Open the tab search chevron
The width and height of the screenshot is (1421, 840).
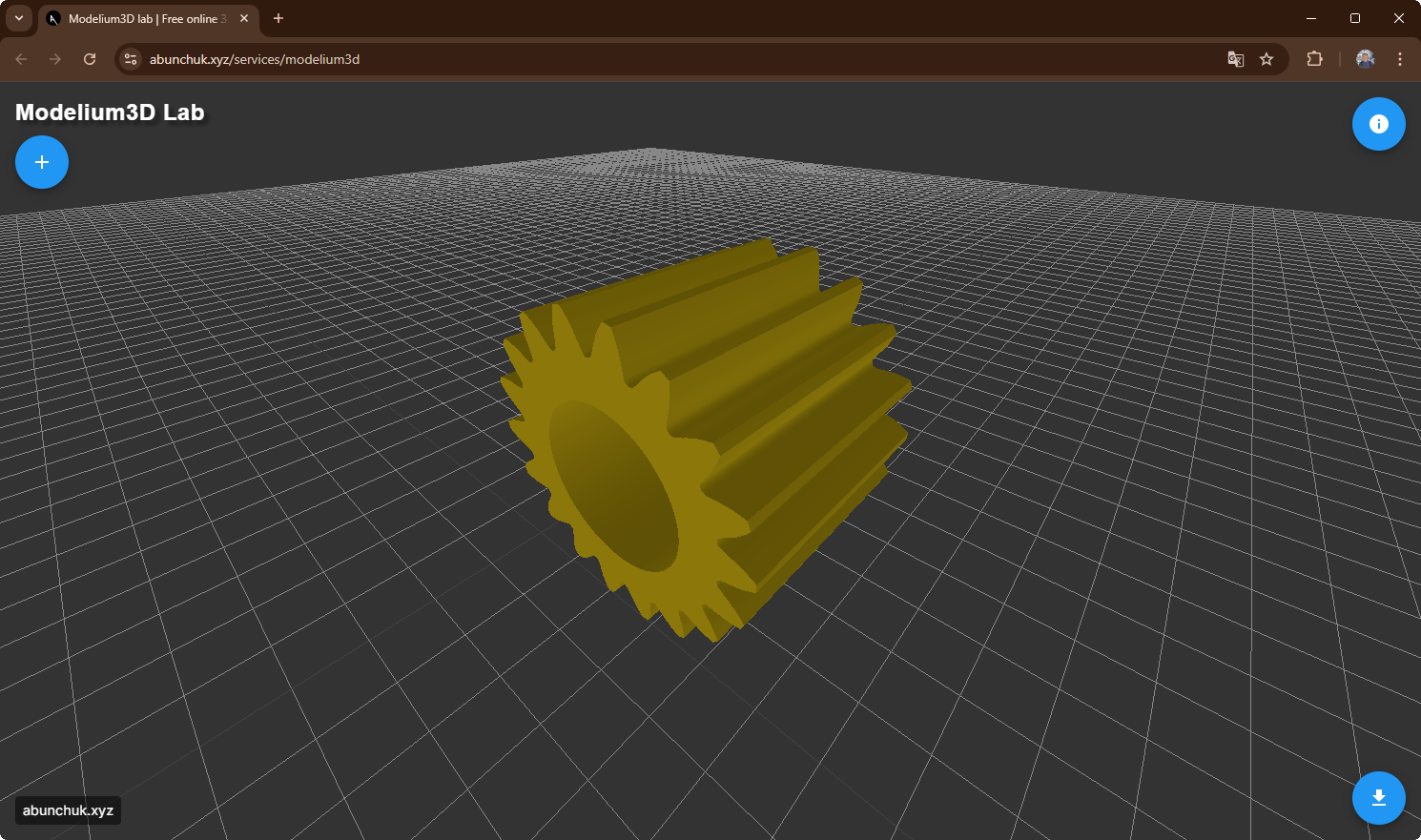pyautogui.click(x=18, y=17)
